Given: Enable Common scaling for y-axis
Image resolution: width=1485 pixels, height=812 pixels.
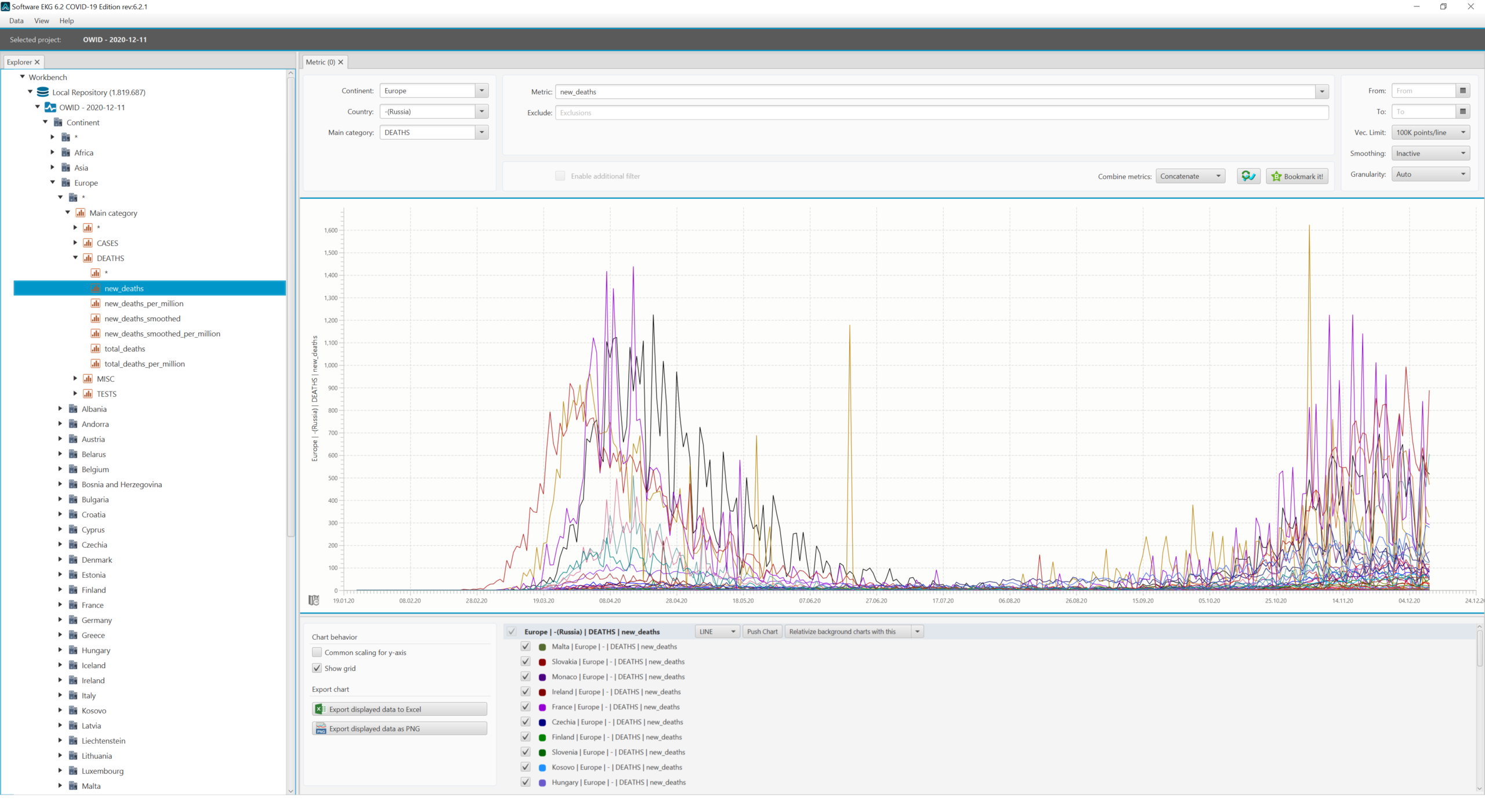Looking at the screenshot, I should (x=317, y=652).
